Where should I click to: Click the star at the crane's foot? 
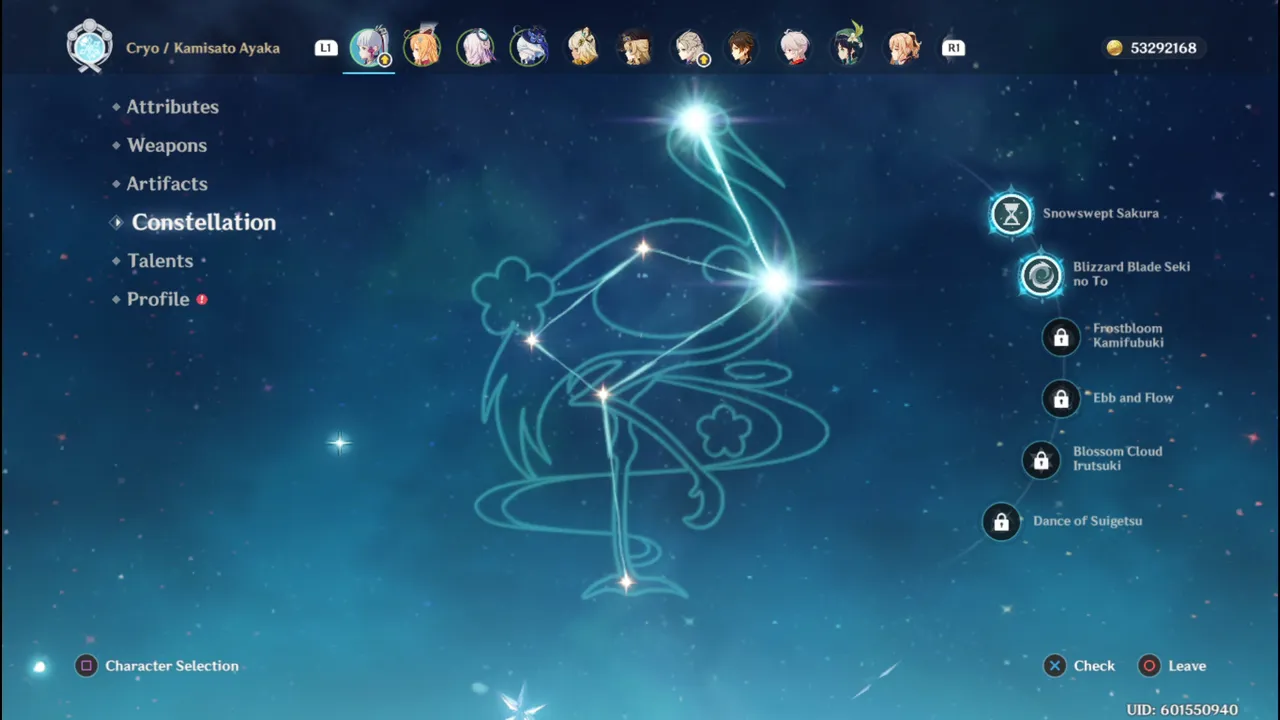pos(625,581)
